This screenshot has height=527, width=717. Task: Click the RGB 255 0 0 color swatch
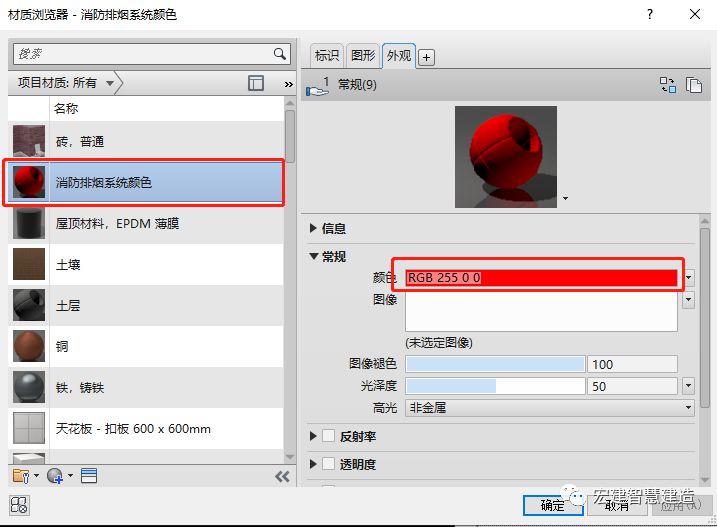point(541,278)
